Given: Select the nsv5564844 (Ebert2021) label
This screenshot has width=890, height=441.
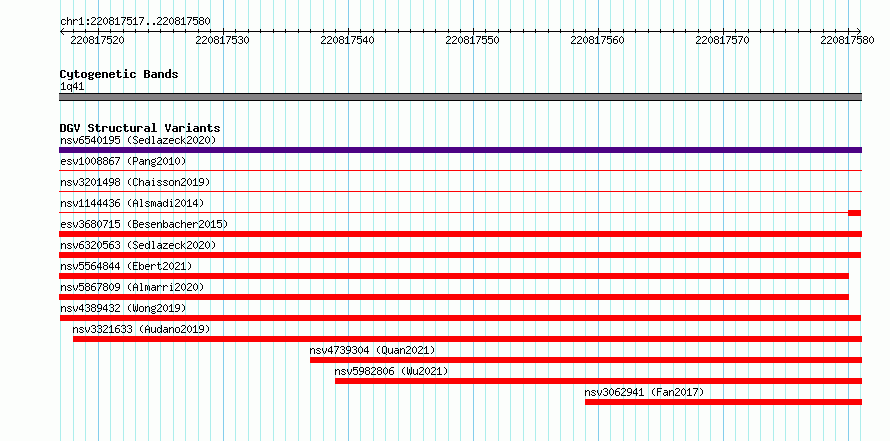Looking at the screenshot, I should pos(126,266).
